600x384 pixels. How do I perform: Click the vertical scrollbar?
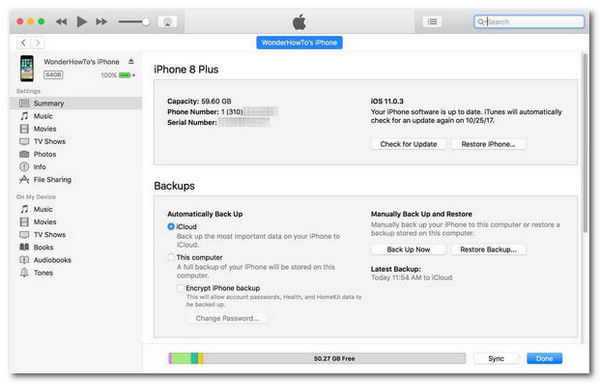585,143
